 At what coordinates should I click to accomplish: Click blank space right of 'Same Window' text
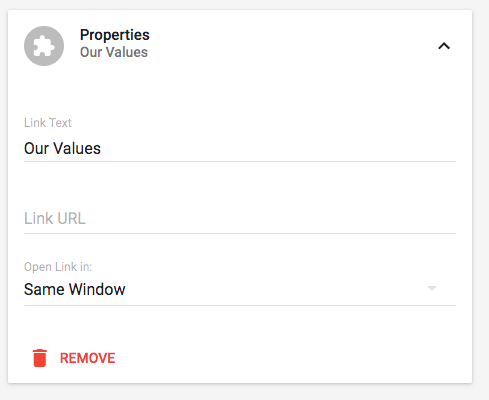273,289
